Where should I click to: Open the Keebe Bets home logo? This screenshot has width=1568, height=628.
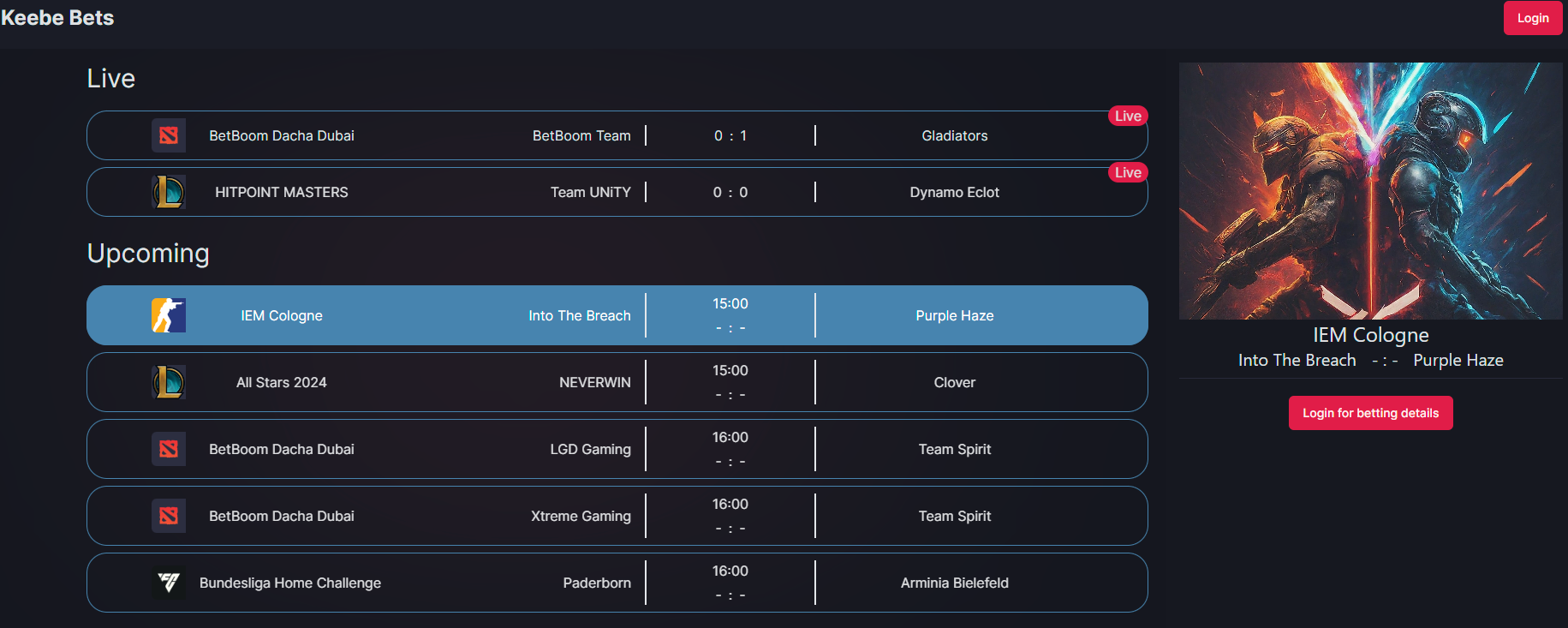tap(57, 18)
